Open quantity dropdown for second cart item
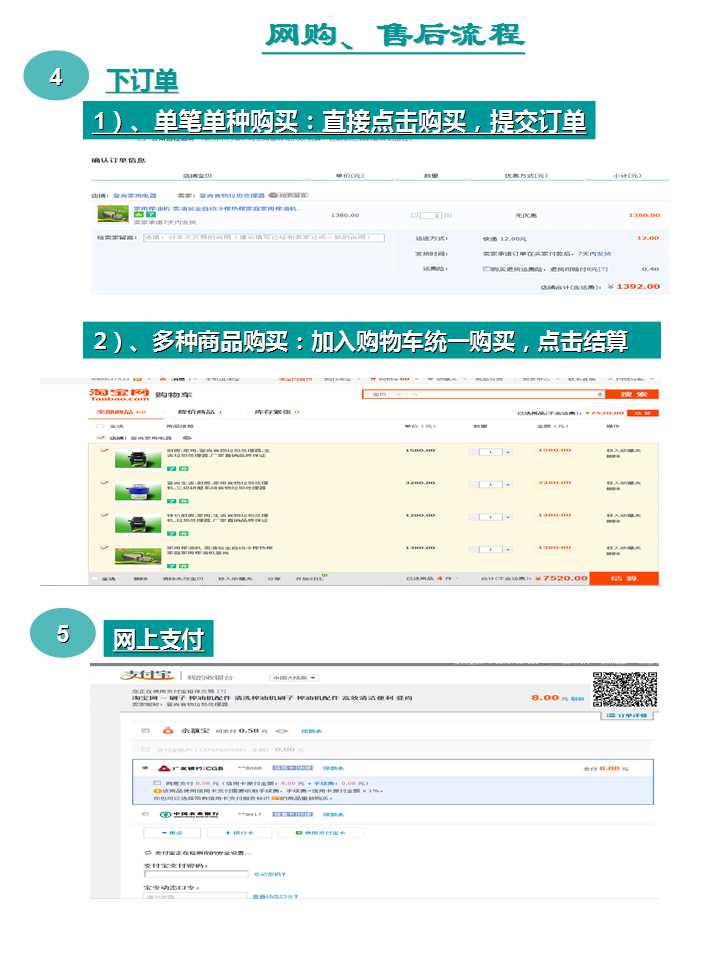The width and height of the screenshot is (720, 960). point(508,484)
